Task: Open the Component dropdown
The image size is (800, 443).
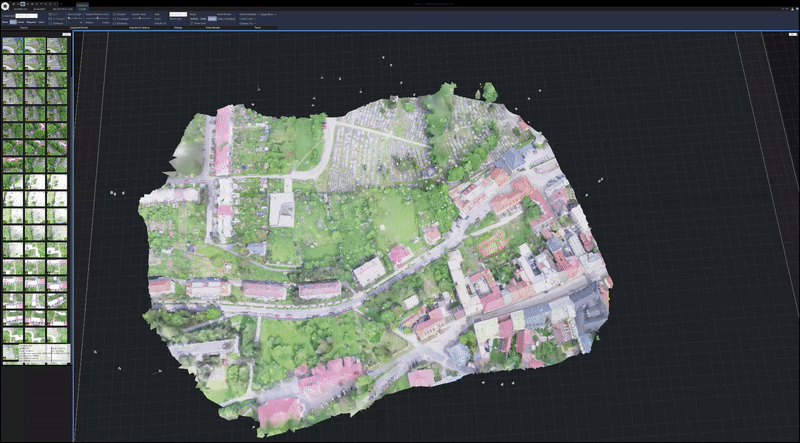Action: click(27, 16)
